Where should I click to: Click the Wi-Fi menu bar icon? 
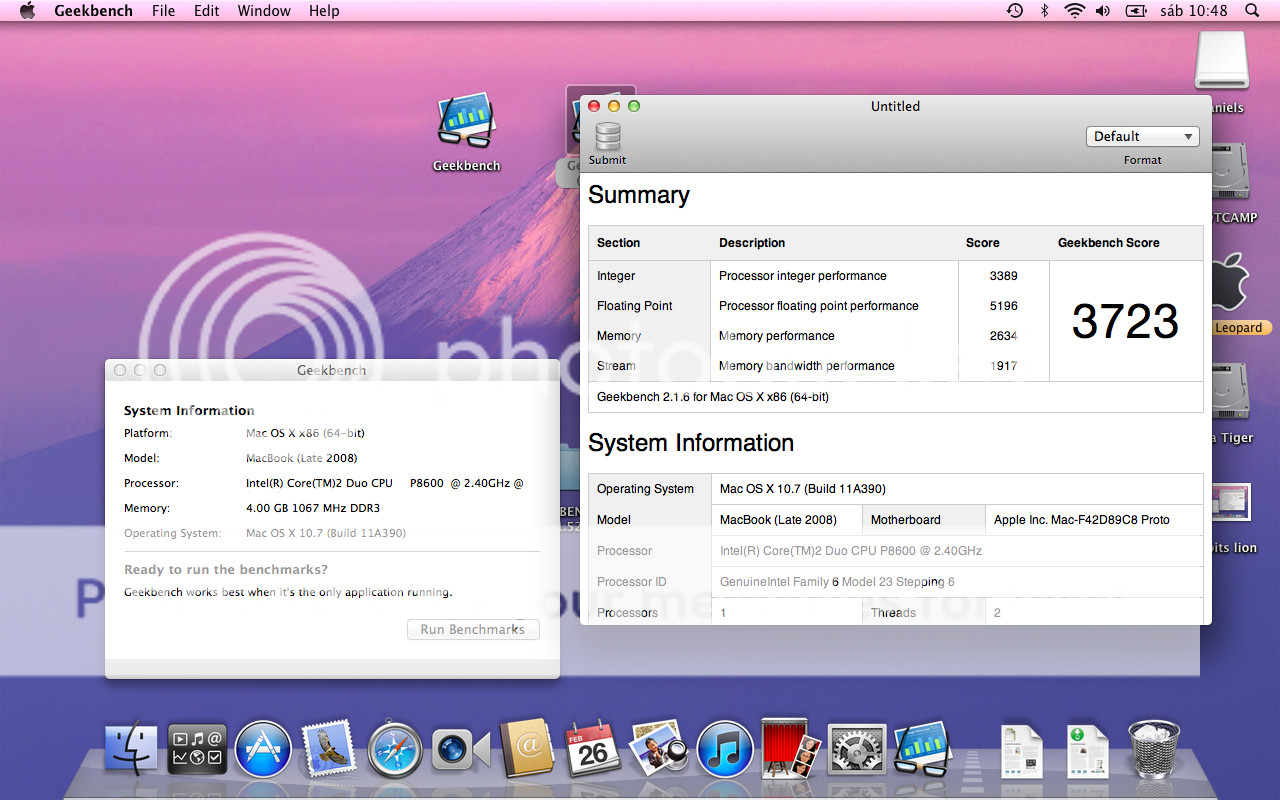[1074, 10]
